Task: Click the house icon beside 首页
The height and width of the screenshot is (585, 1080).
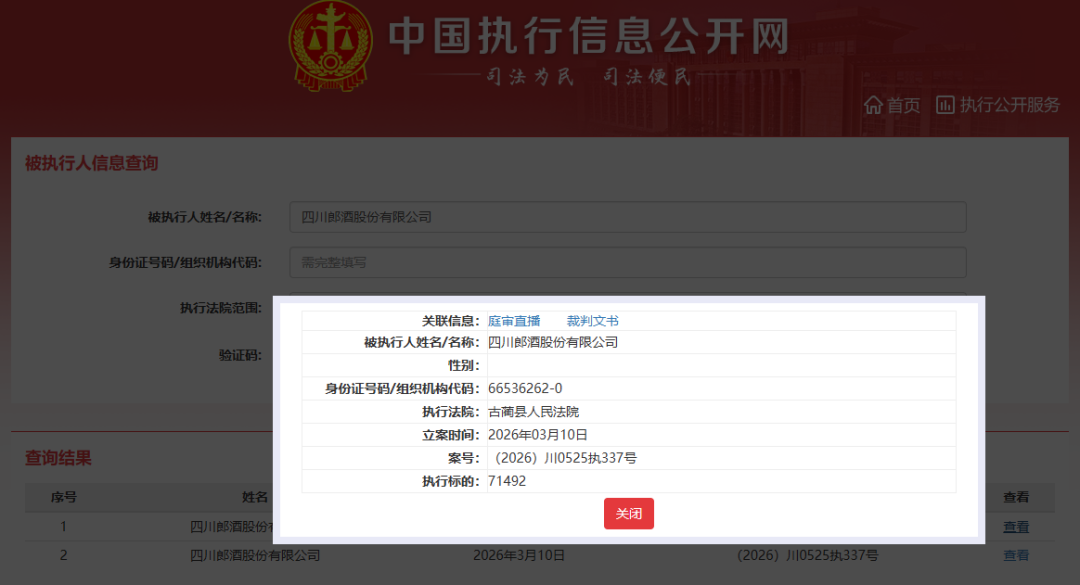Action: pos(873,105)
